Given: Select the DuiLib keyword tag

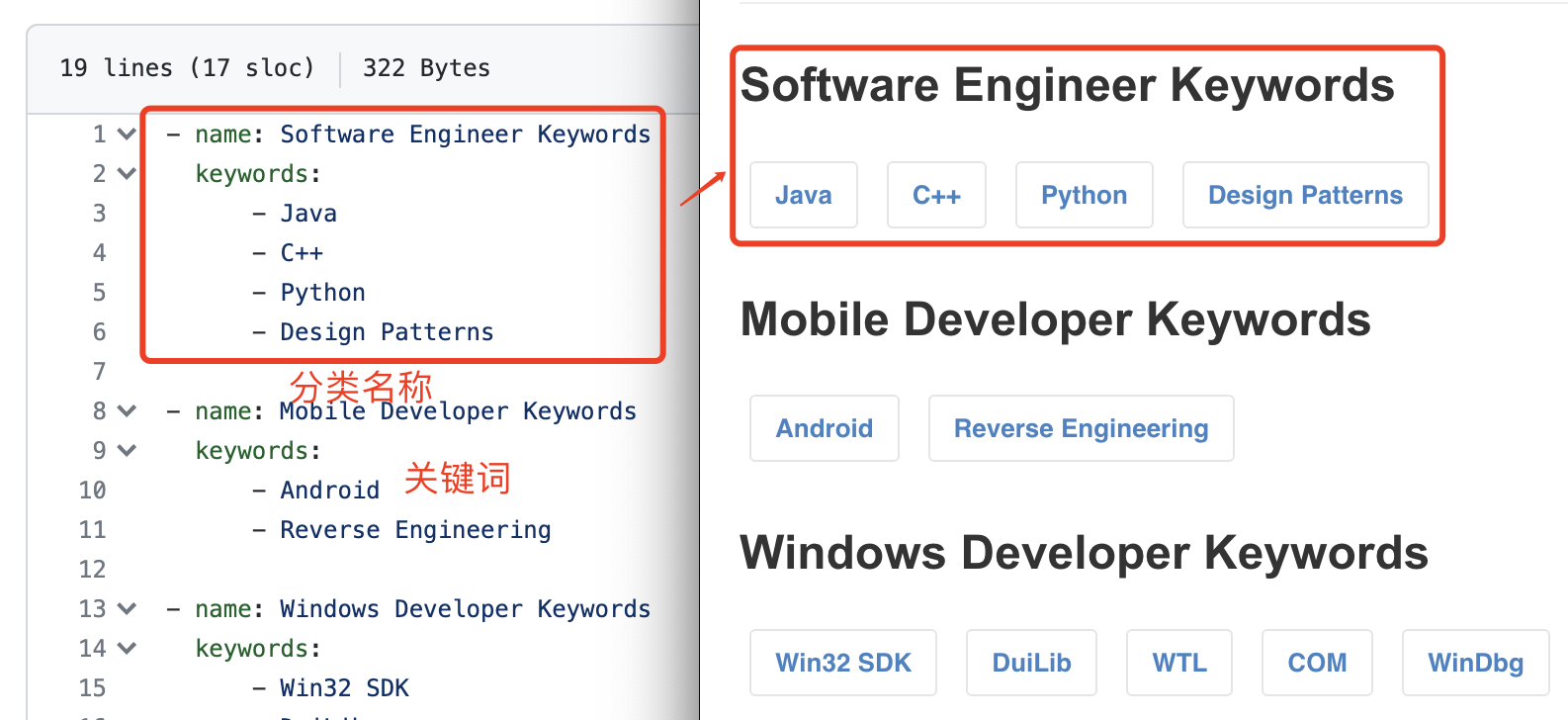Looking at the screenshot, I should 1031,663.
